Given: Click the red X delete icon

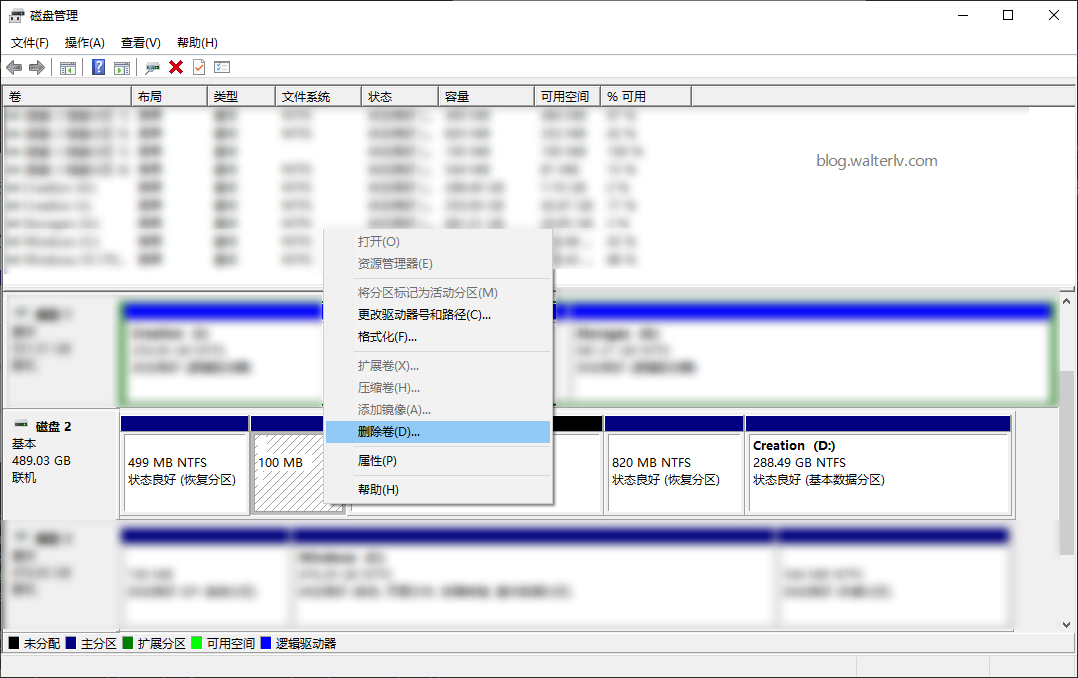Looking at the screenshot, I should pyautogui.click(x=176, y=67).
